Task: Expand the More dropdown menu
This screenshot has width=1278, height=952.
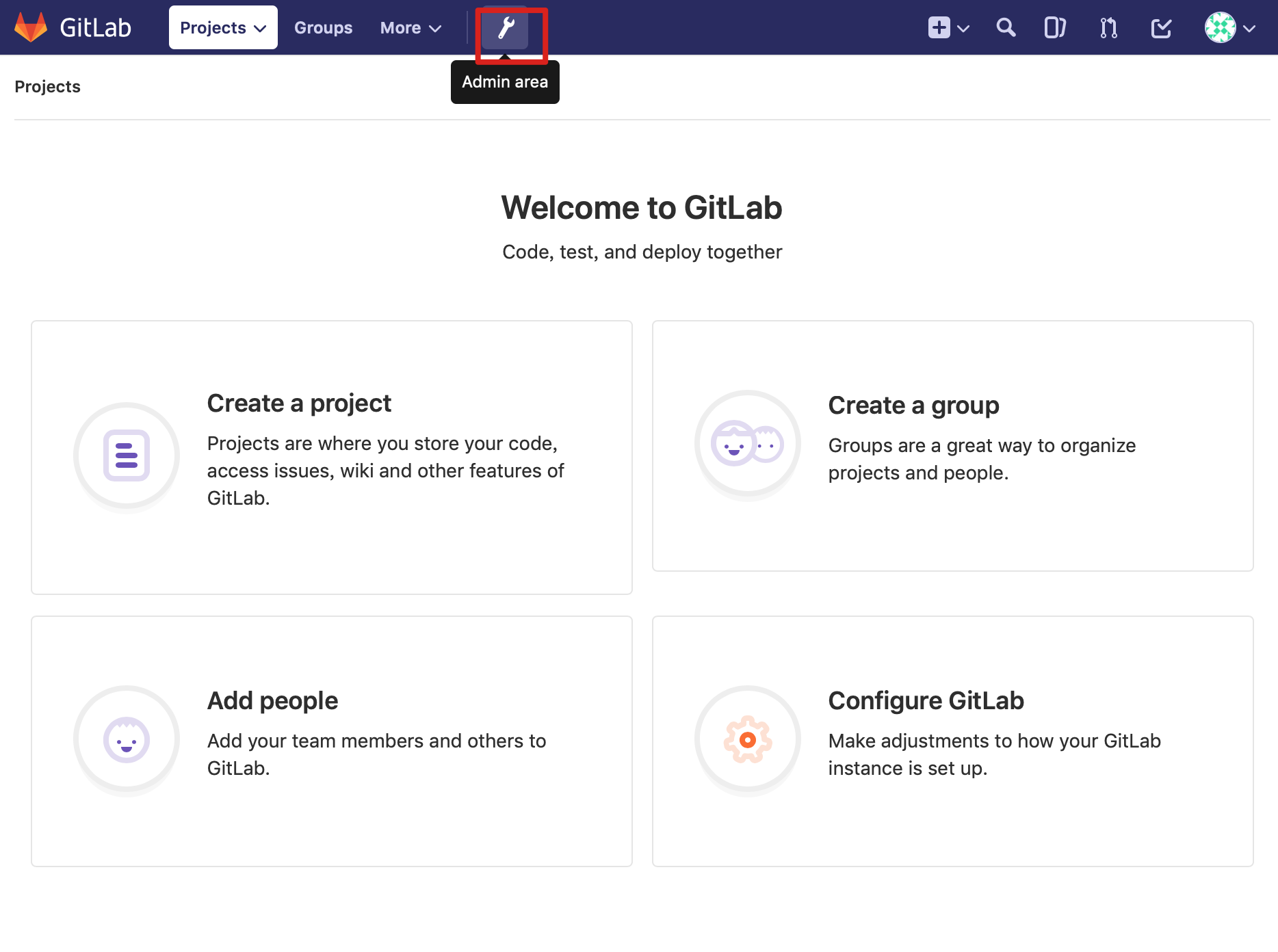Action: coord(410,28)
